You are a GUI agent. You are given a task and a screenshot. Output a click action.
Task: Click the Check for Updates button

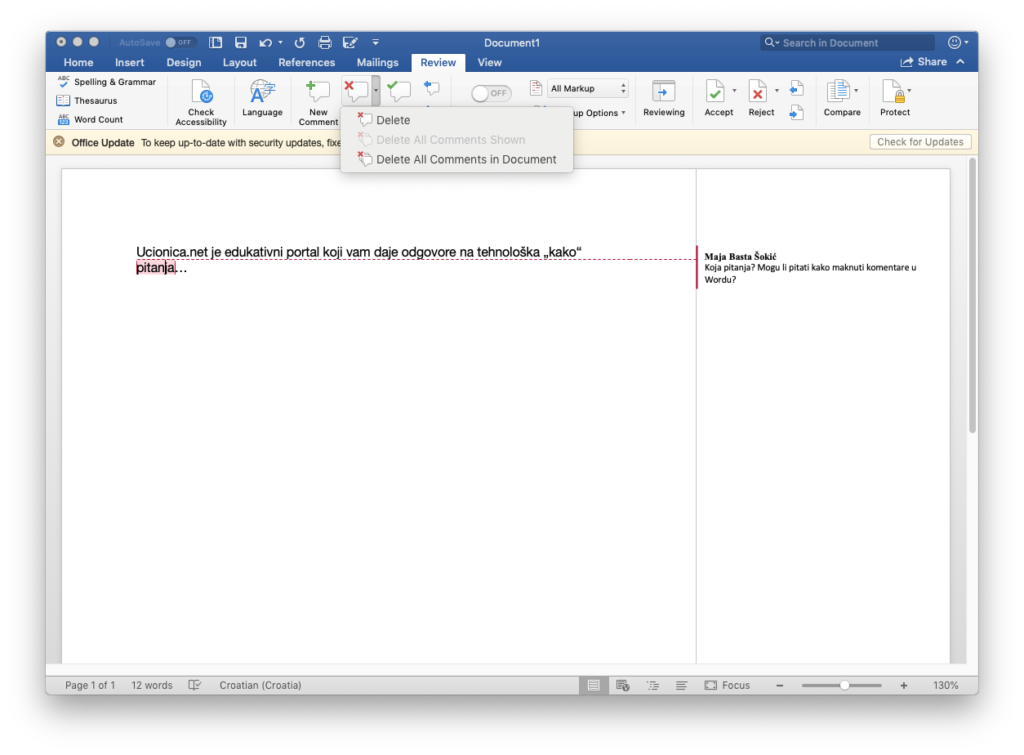click(919, 142)
